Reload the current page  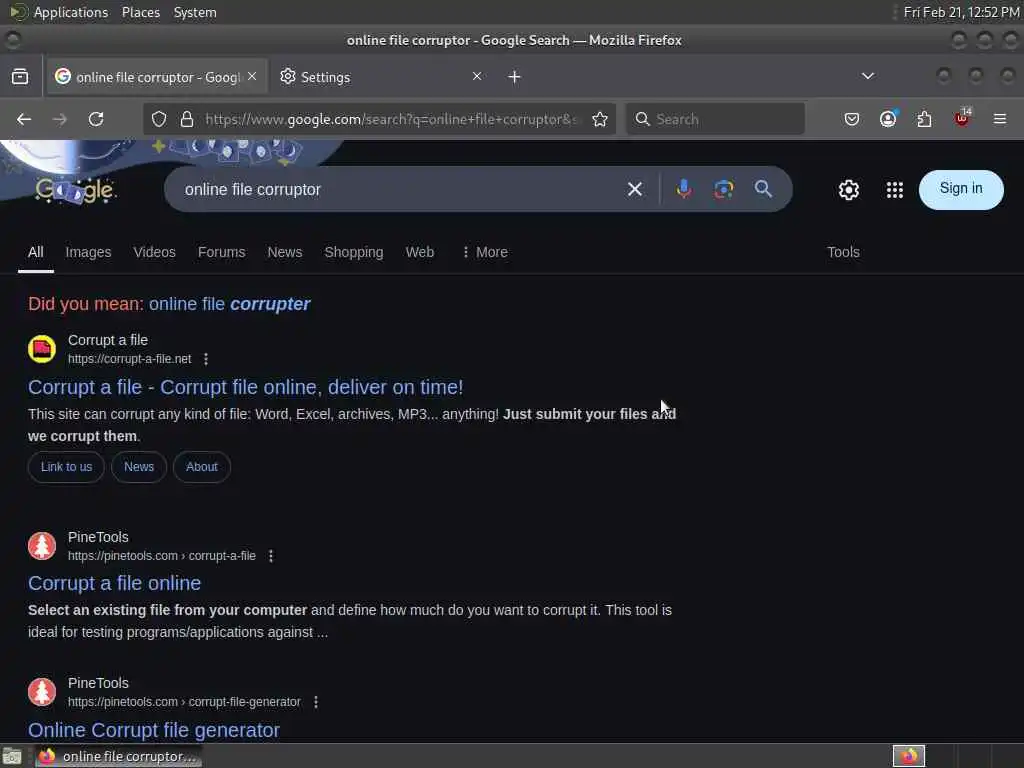[96, 119]
